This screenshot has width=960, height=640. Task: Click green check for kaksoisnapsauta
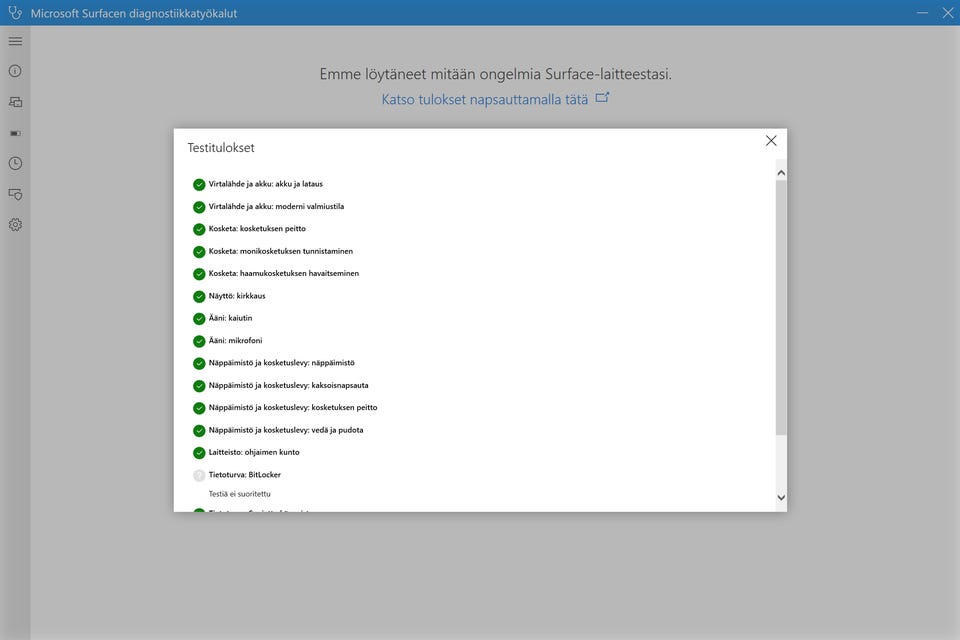coord(199,386)
